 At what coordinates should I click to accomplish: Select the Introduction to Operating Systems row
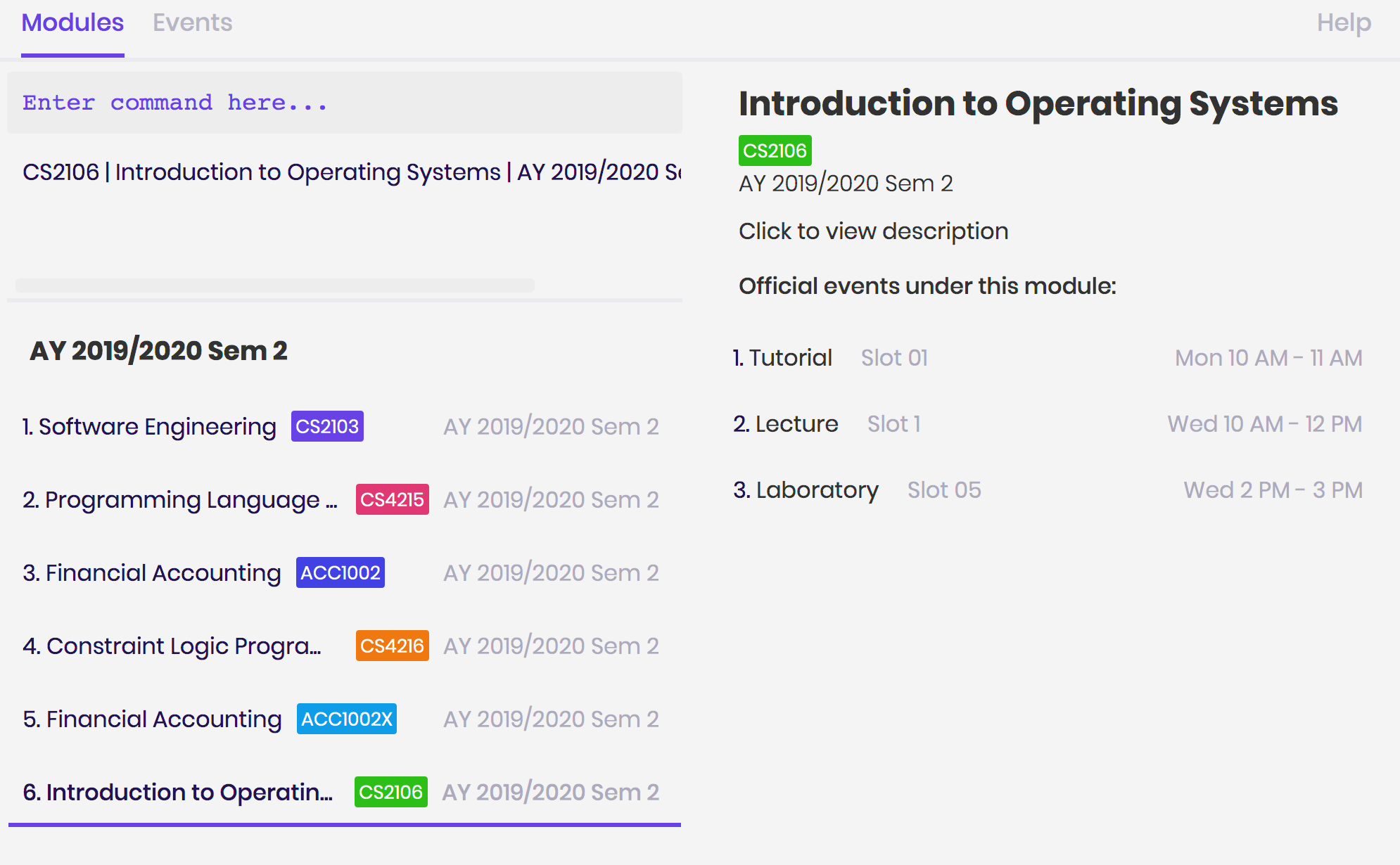coord(177,793)
